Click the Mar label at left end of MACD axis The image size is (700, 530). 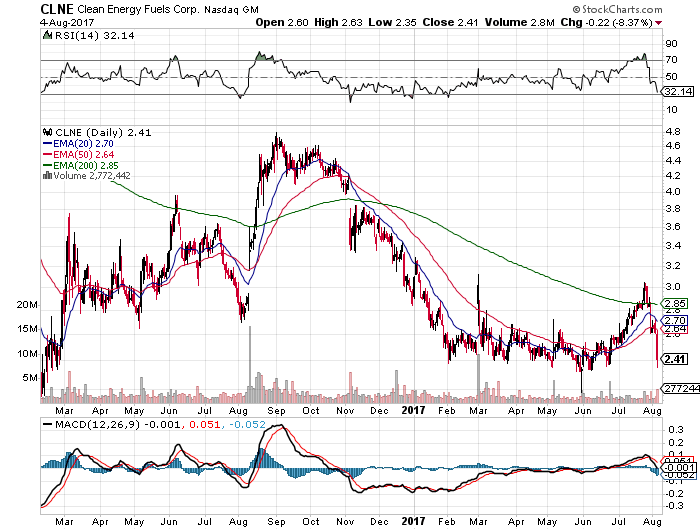(64, 522)
